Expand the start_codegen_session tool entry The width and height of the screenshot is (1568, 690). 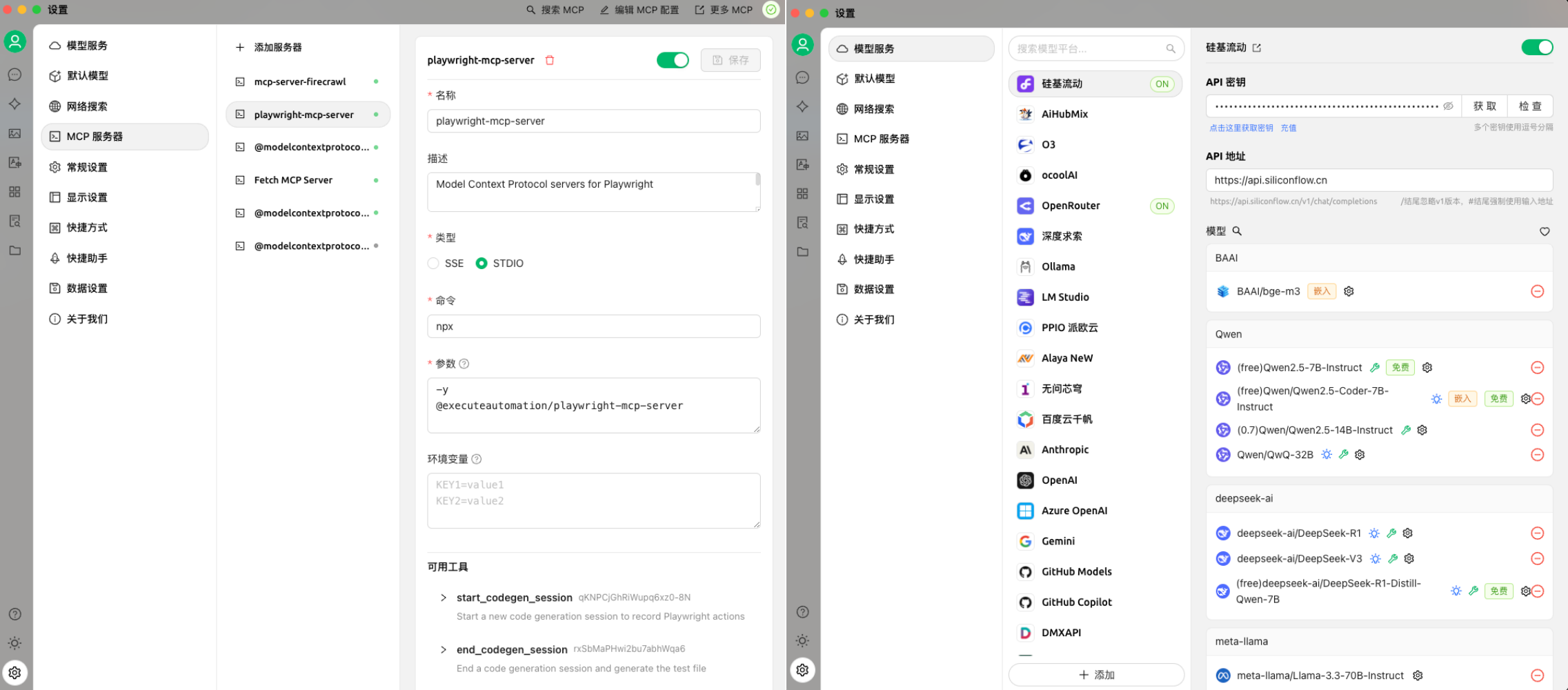pyautogui.click(x=444, y=598)
